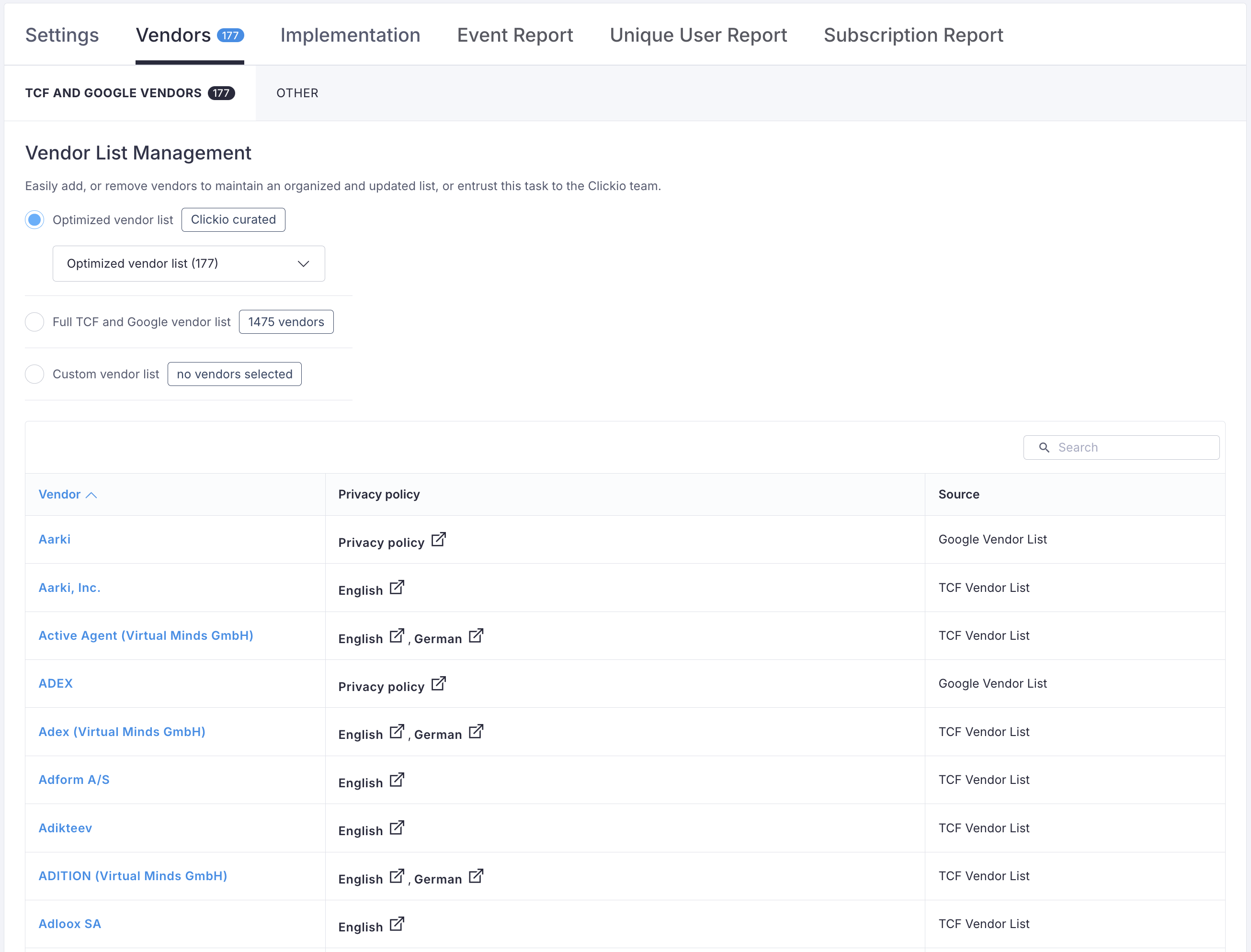The image size is (1251, 952).
Task: Click the Vendor List Management heading
Action: 138,153
